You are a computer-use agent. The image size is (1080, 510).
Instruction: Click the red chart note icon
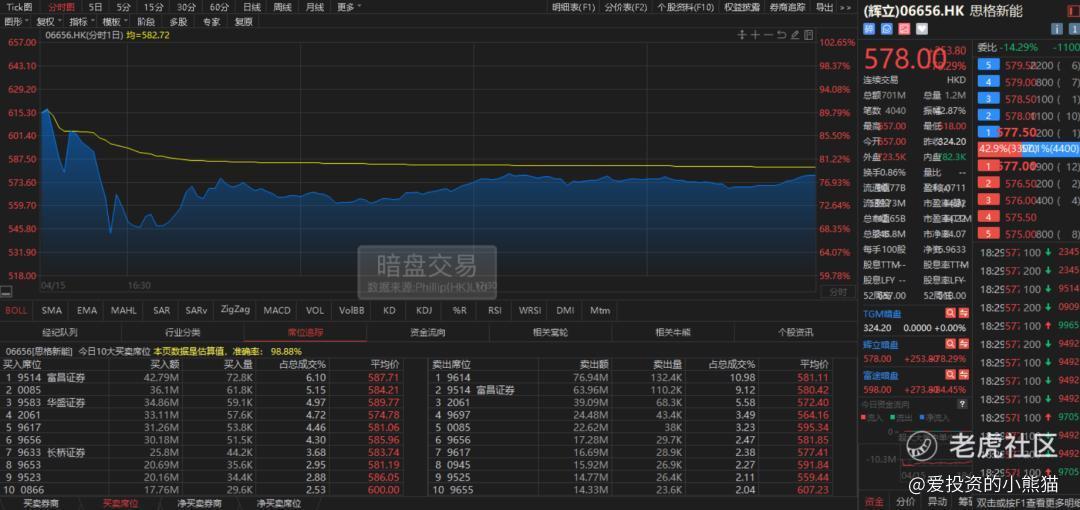click(904, 29)
